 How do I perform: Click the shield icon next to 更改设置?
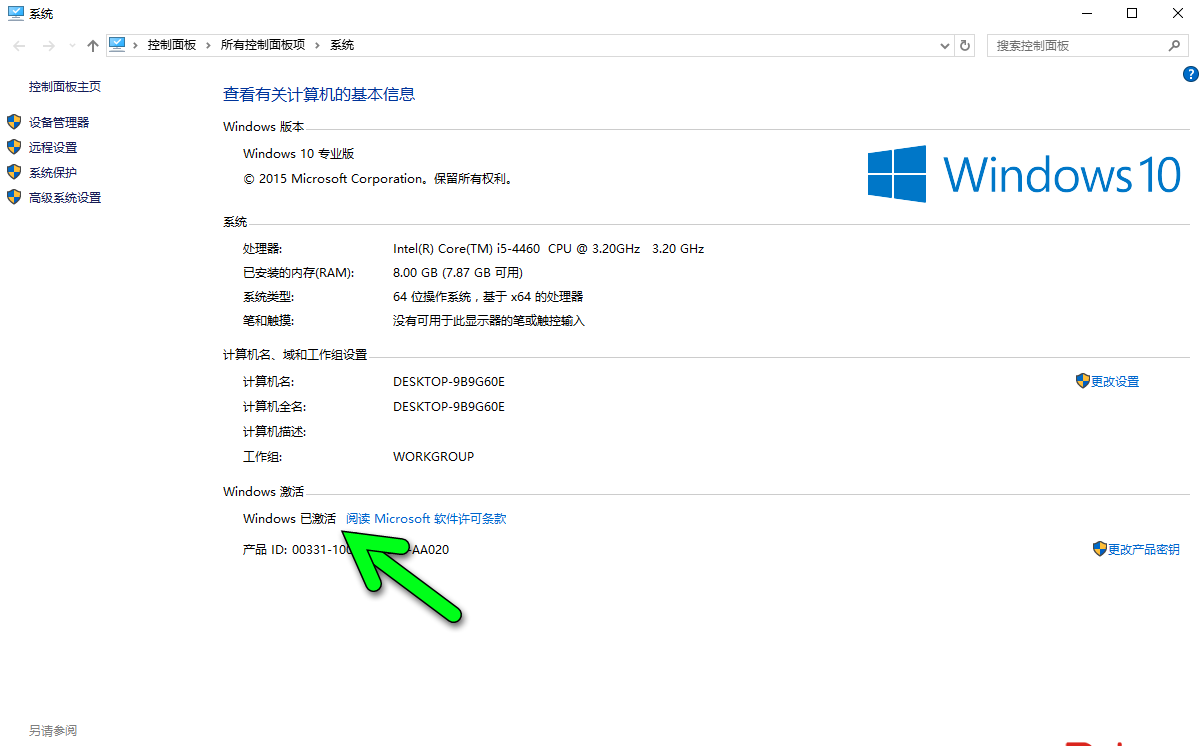[1083, 381]
